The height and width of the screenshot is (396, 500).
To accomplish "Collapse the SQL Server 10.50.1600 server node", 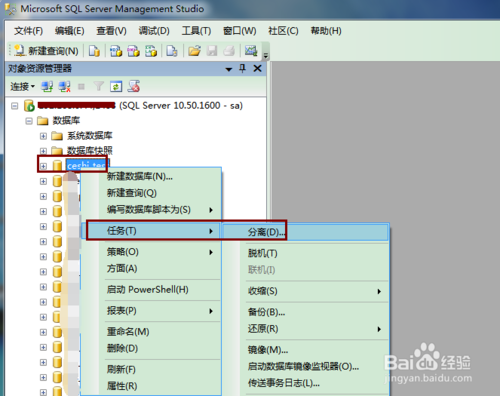I will point(14,106).
